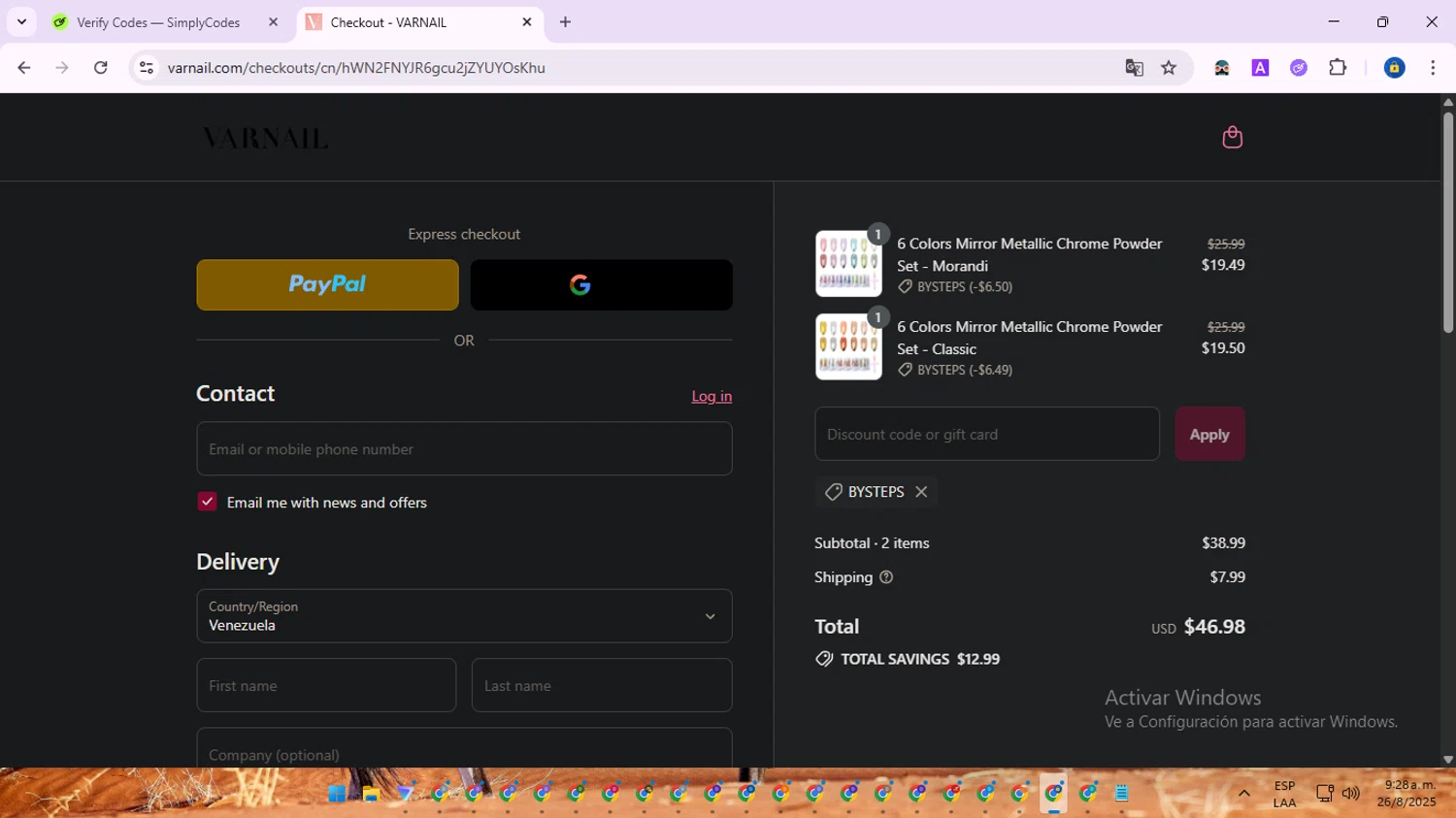
Task: Click the BYSTEPS discount tag chip
Action: click(877, 492)
